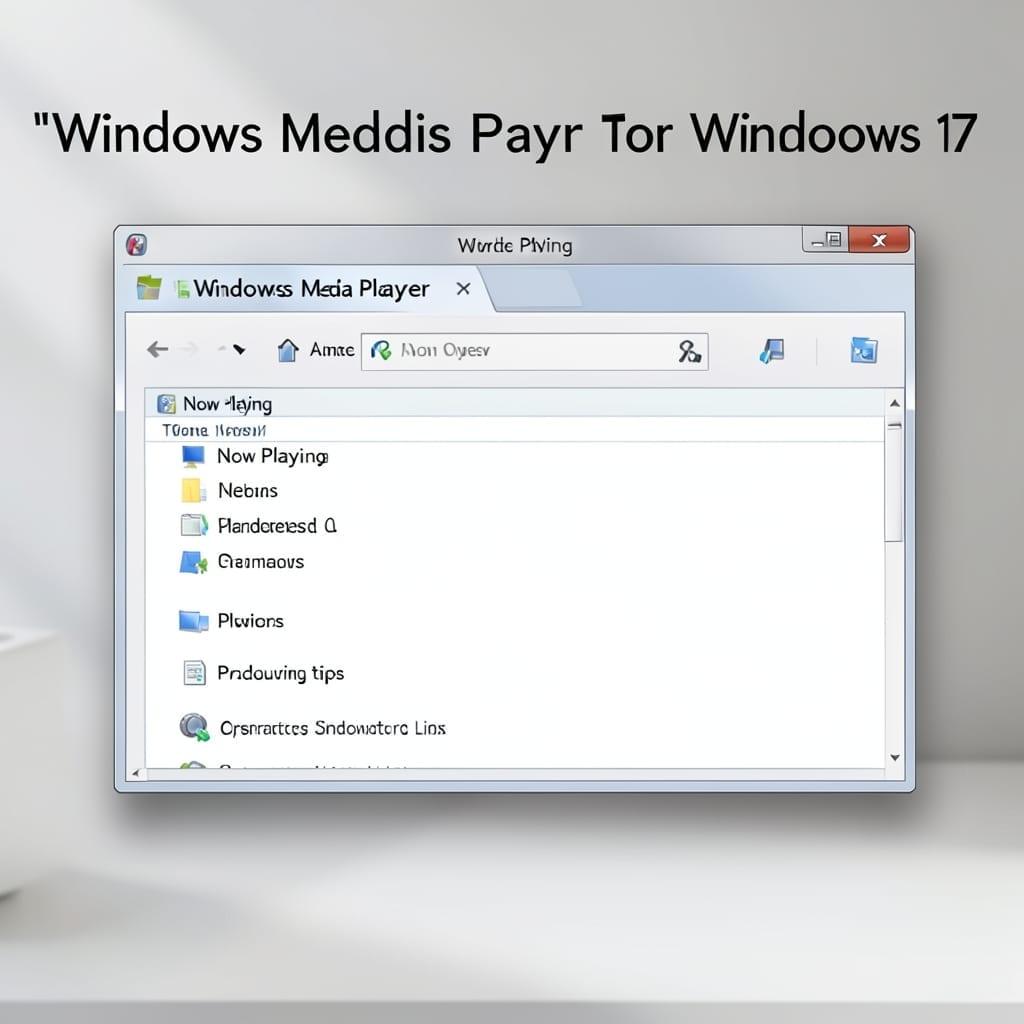This screenshot has width=1024, height=1024.
Task: Click the Windowss Media Player tab icon
Action: (x=149, y=288)
